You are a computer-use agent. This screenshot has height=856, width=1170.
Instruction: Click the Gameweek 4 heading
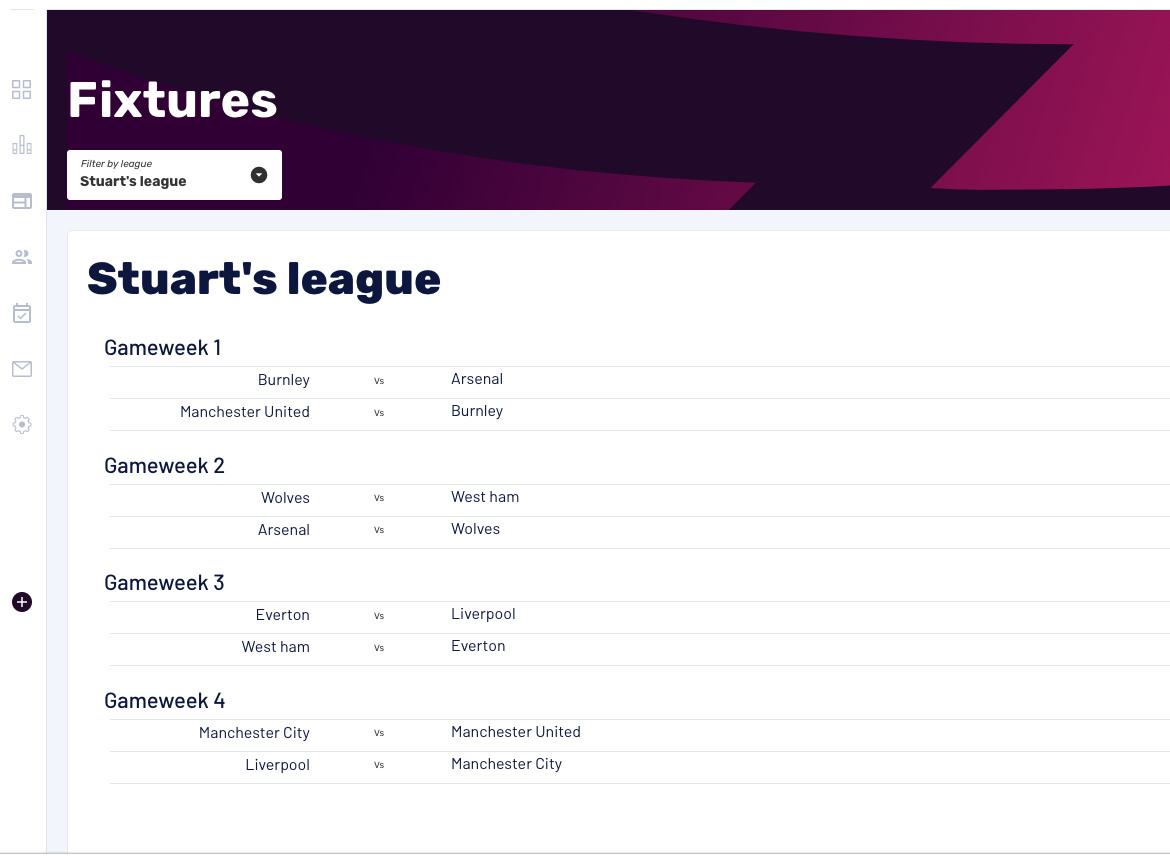point(164,701)
